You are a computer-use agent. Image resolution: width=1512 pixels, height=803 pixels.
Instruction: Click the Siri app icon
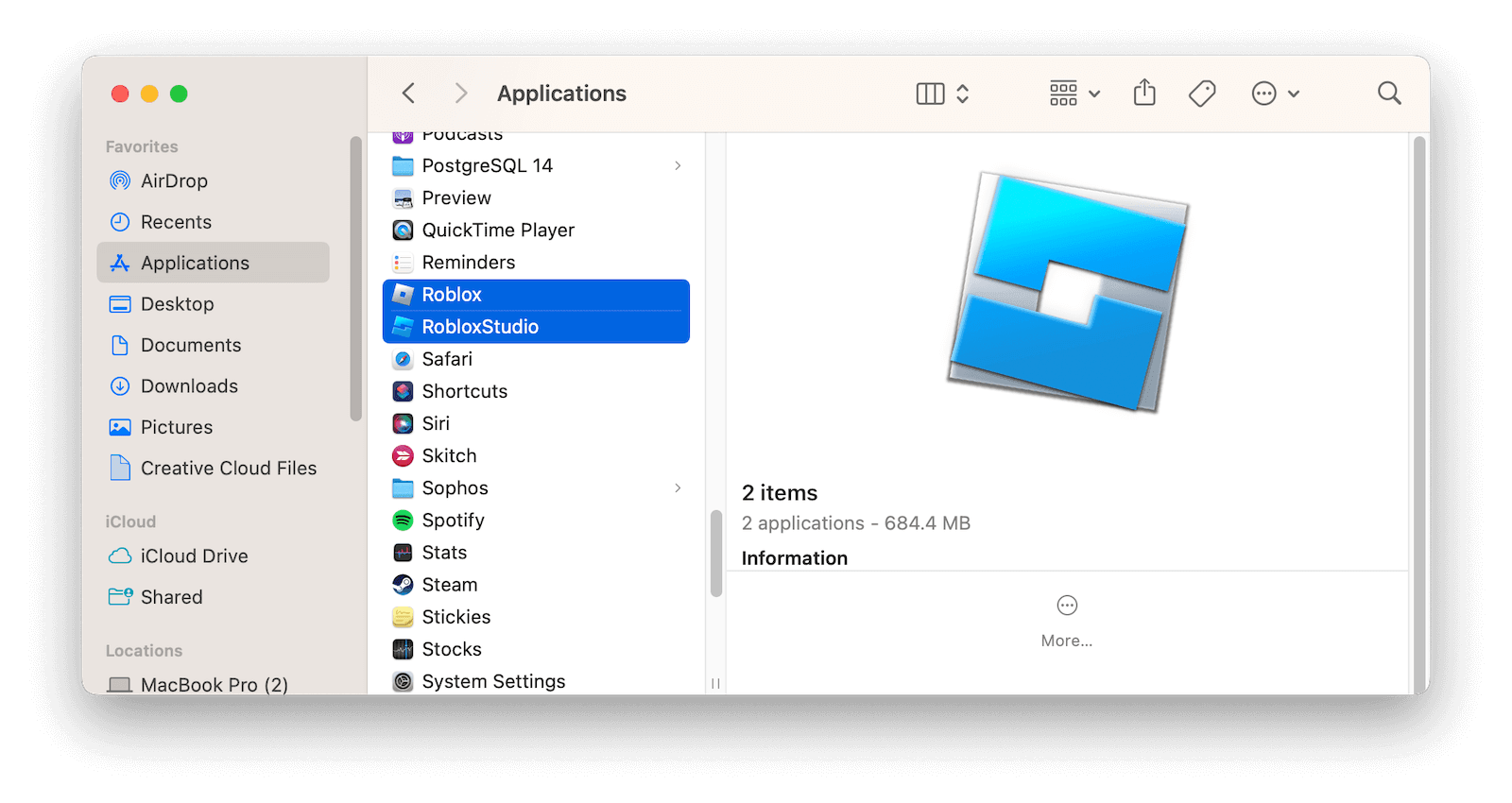tap(403, 423)
